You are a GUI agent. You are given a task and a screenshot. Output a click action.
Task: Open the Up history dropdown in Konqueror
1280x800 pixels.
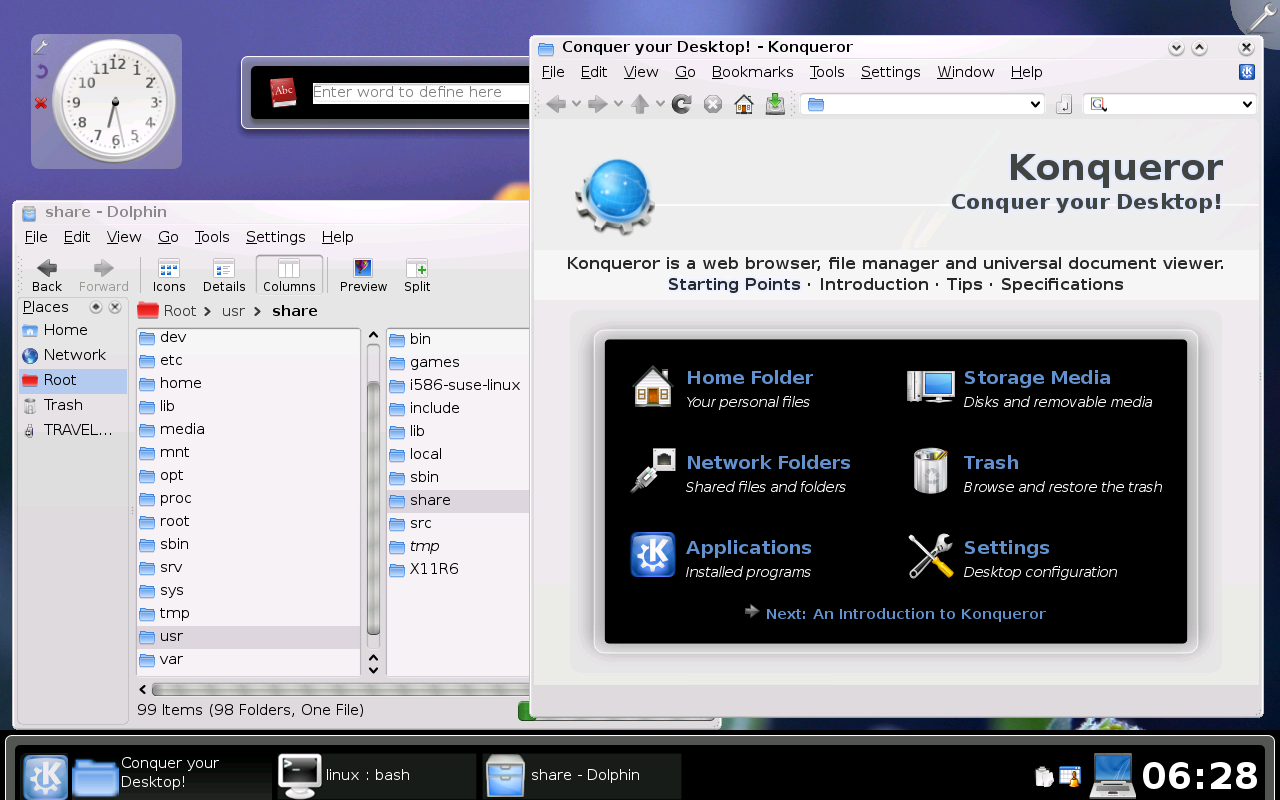(660, 104)
